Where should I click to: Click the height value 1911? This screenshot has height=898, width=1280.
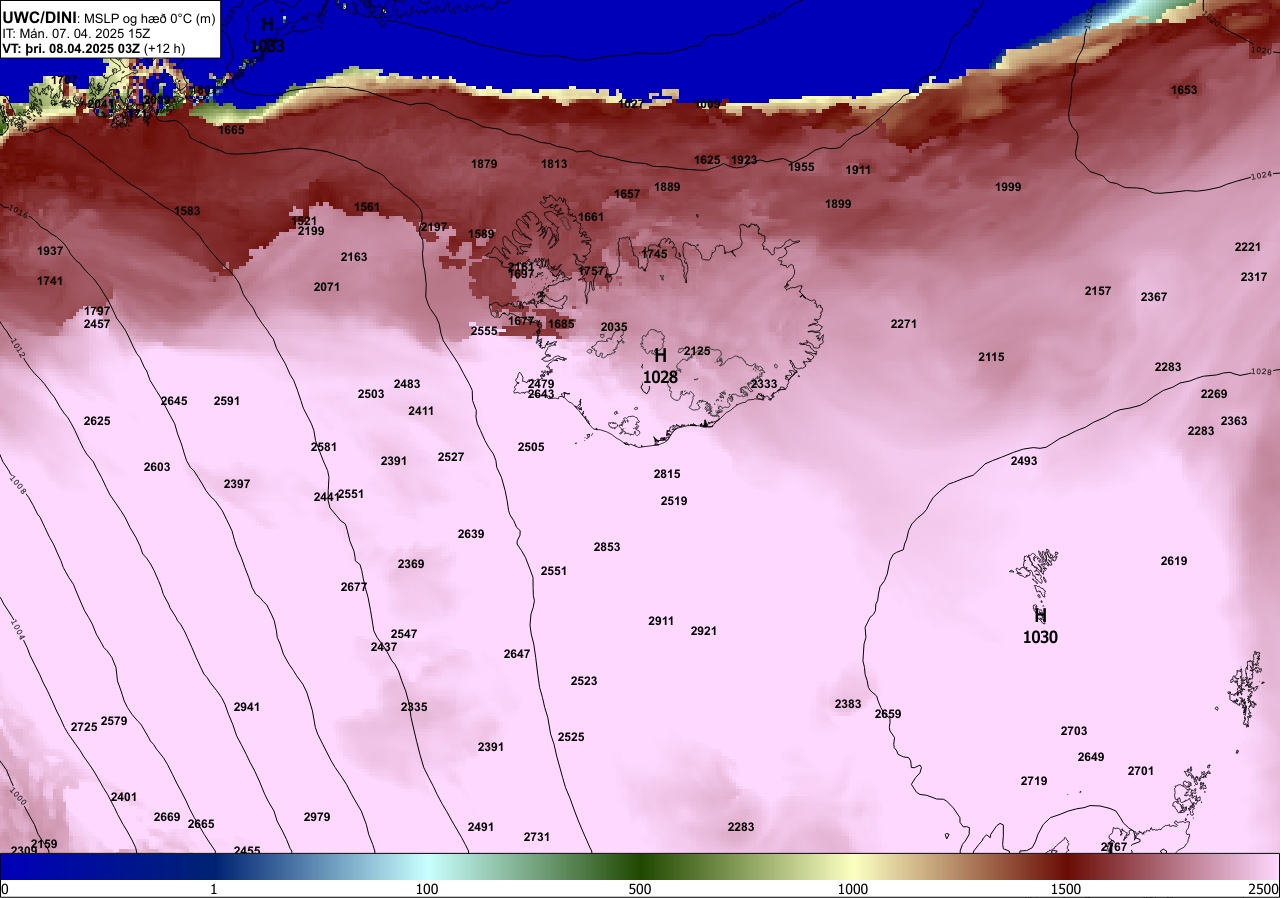tap(858, 170)
